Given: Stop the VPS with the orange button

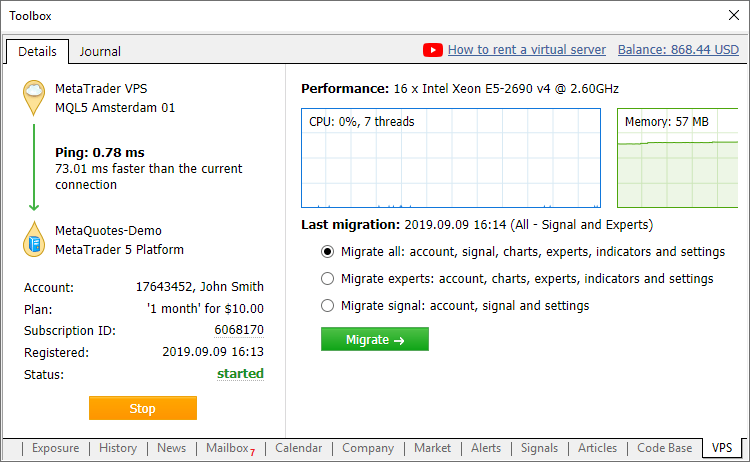Looking at the screenshot, I should click(x=143, y=408).
